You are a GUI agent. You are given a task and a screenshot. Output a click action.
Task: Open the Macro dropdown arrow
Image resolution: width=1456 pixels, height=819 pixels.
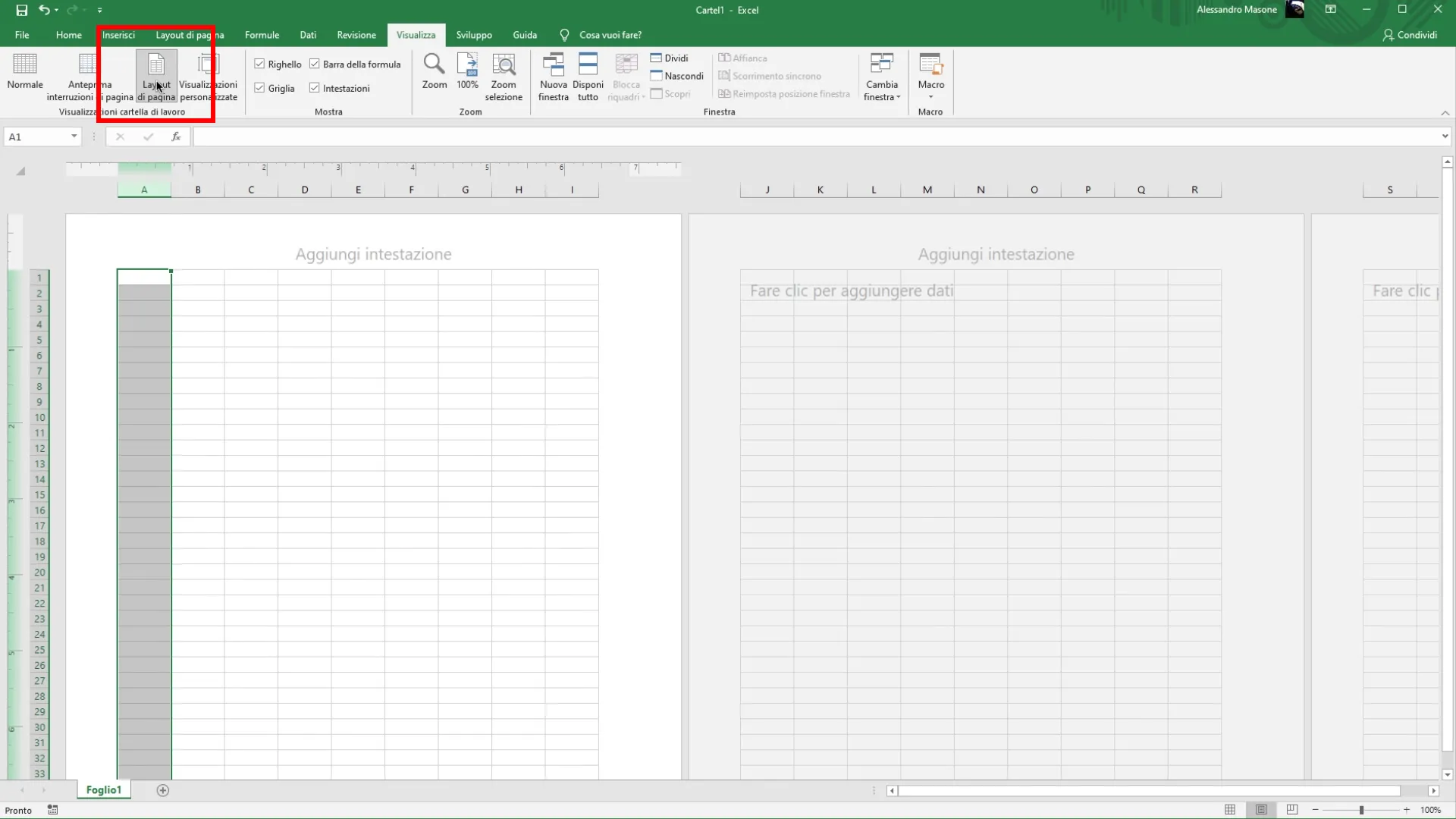[930, 97]
